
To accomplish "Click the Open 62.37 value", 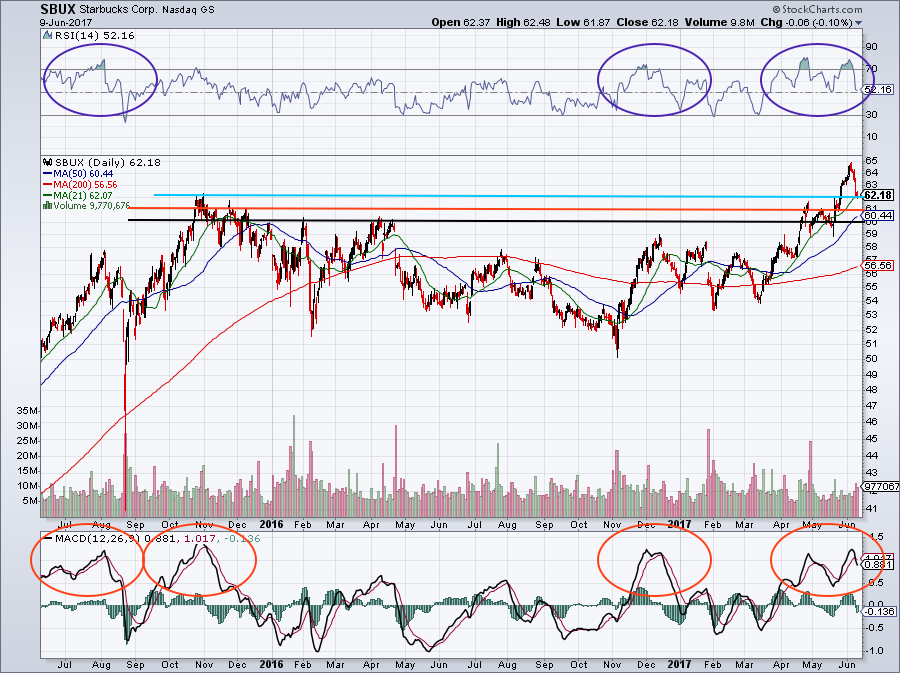I will click(461, 22).
